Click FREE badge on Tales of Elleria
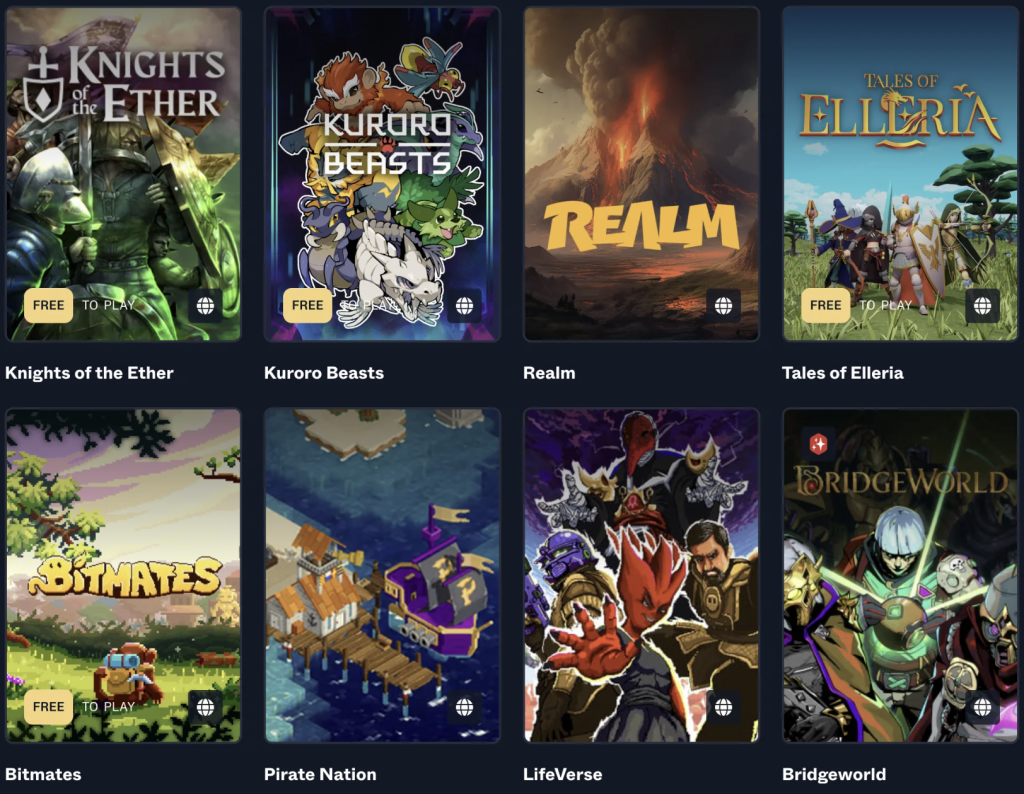This screenshot has height=794, width=1024. click(x=825, y=306)
